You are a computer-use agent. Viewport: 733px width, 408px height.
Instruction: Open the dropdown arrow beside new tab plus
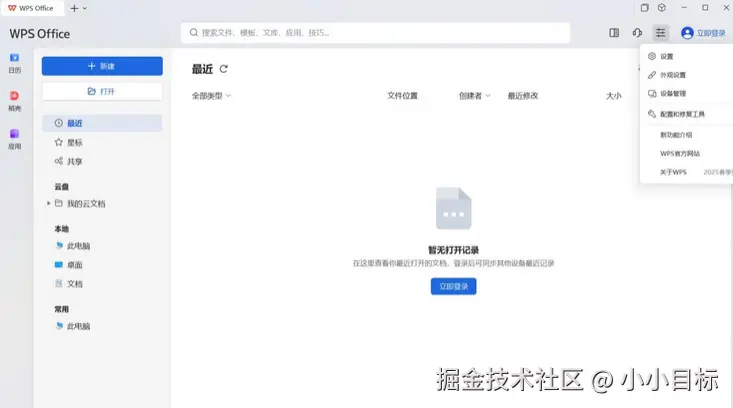[85, 8]
